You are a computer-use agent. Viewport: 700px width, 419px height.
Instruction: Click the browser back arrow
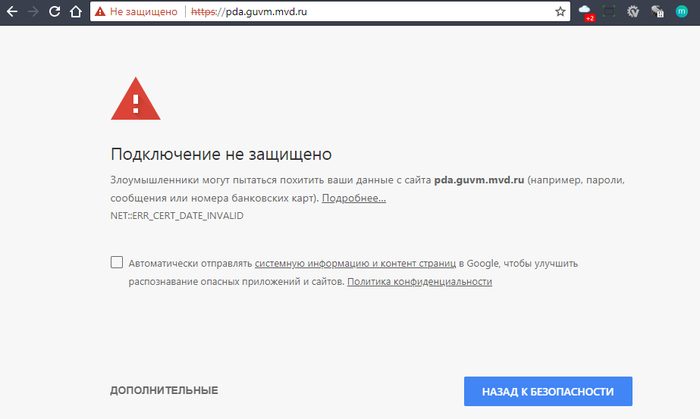pos(11,12)
